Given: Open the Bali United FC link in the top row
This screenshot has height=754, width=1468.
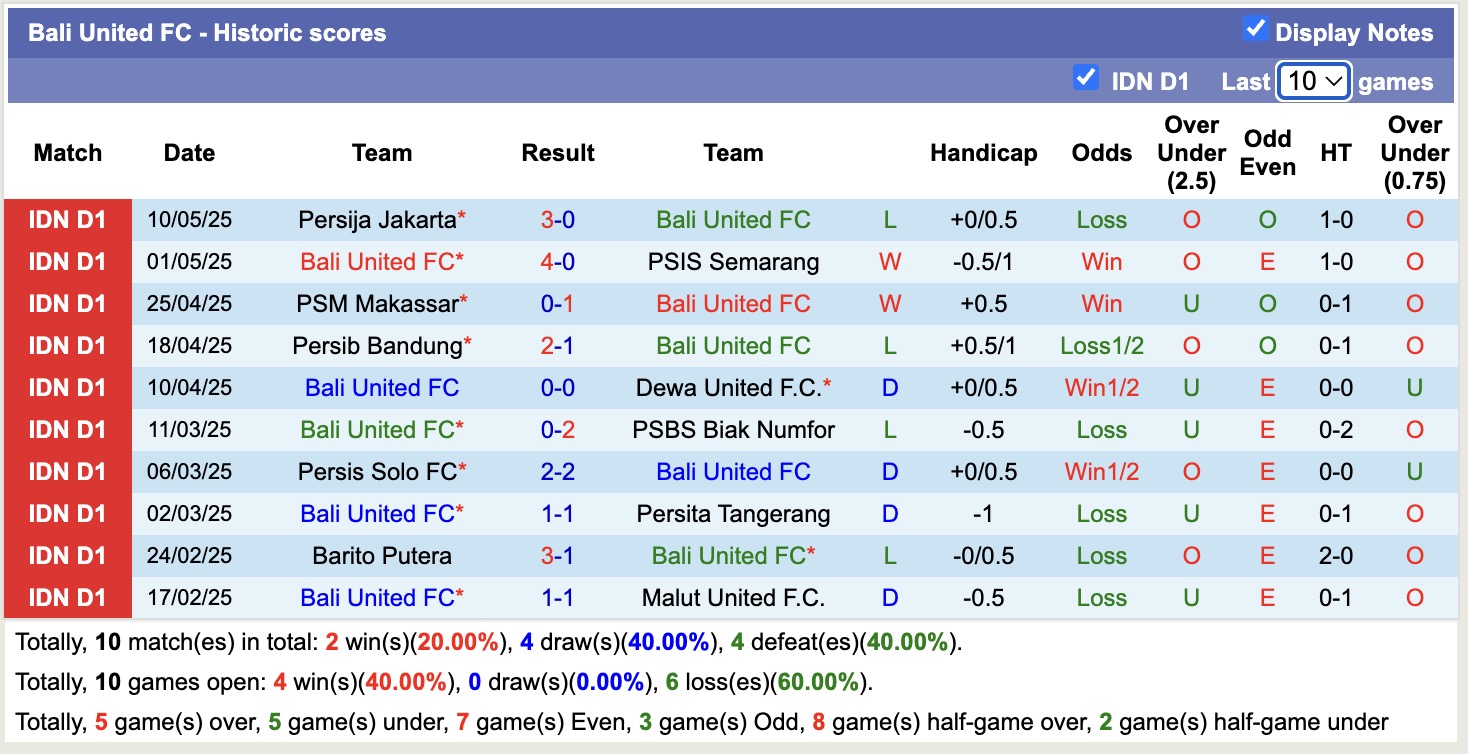Looking at the screenshot, I should point(733,220).
